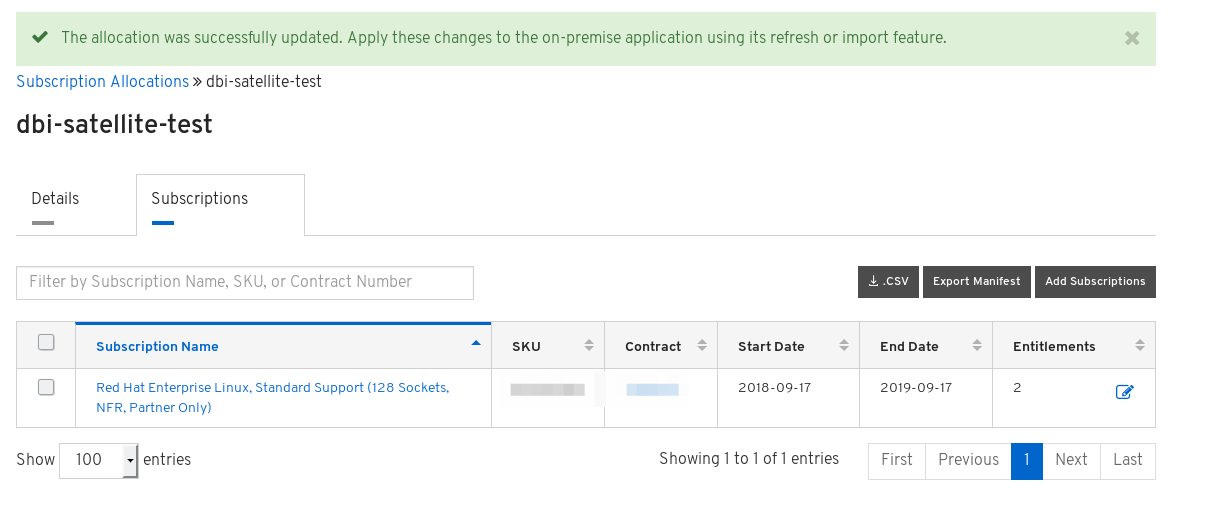This screenshot has width=1213, height=519.
Task: Switch to the Details tab
Action: pos(55,199)
